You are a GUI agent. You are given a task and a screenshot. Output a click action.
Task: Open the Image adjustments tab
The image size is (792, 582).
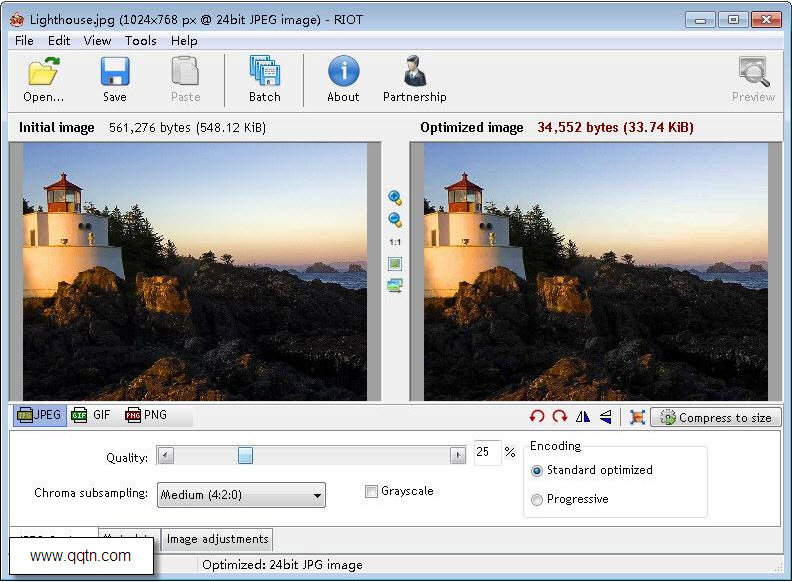click(218, 540)
